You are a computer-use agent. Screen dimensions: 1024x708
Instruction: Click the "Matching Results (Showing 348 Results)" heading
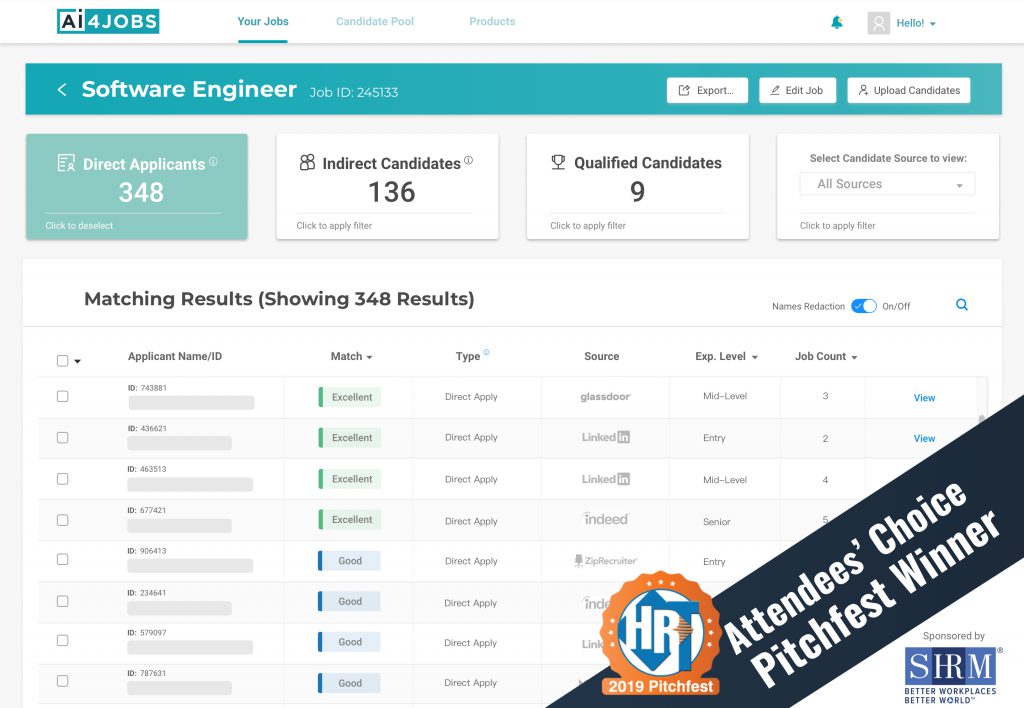point(280,298)
